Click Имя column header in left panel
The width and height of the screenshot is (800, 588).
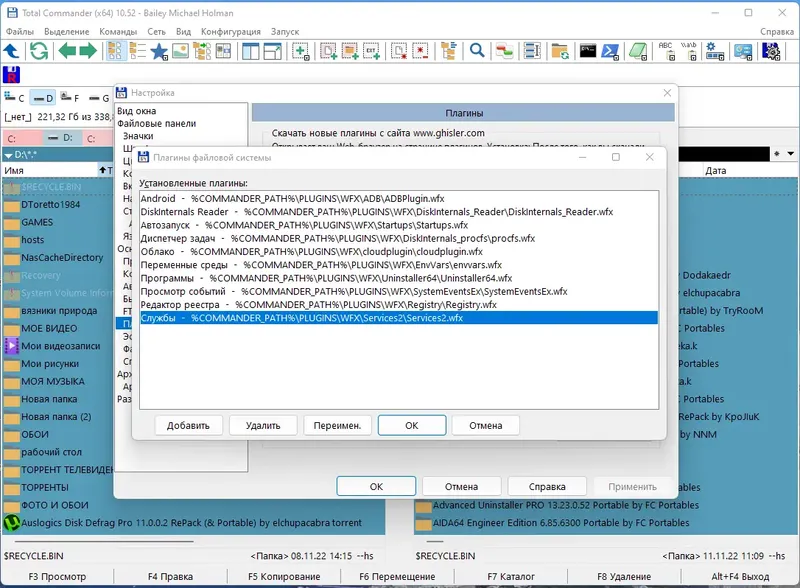click(x=49, y=170)
